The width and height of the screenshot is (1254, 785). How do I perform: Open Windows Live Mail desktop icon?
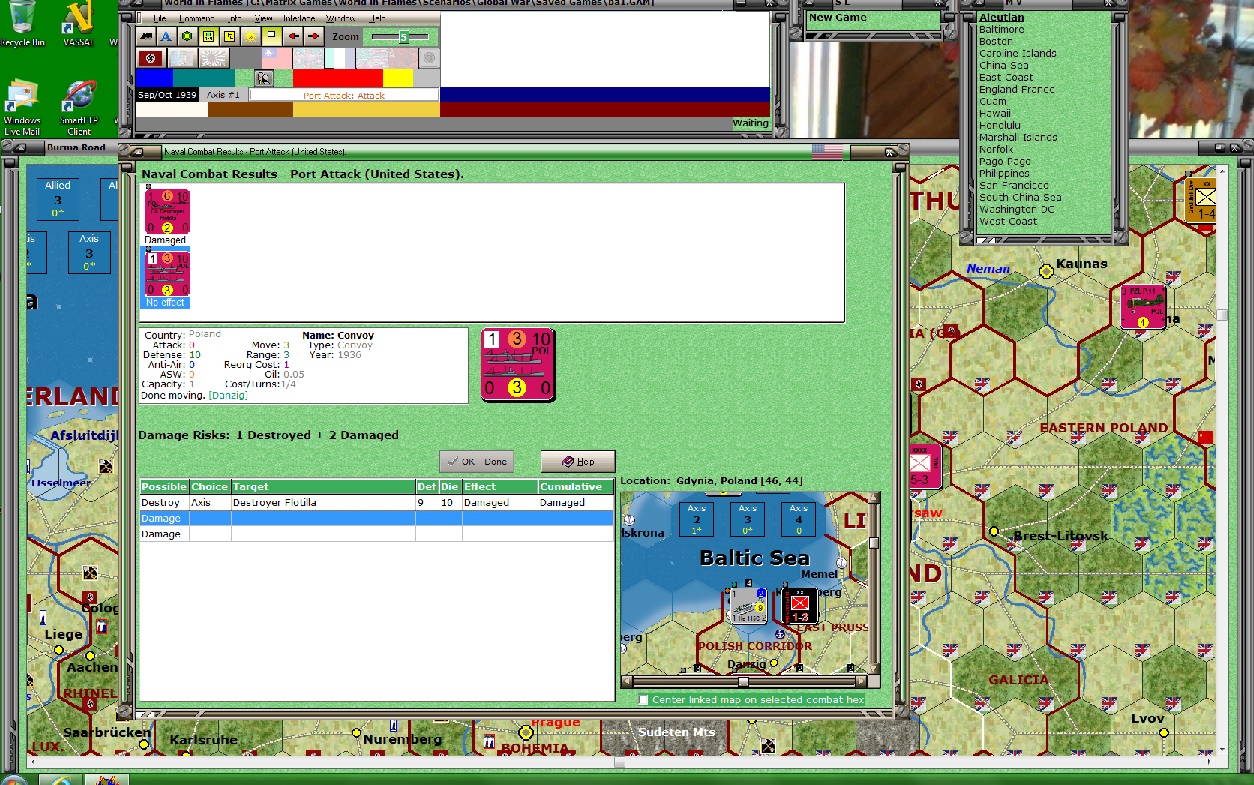[22, 107]
